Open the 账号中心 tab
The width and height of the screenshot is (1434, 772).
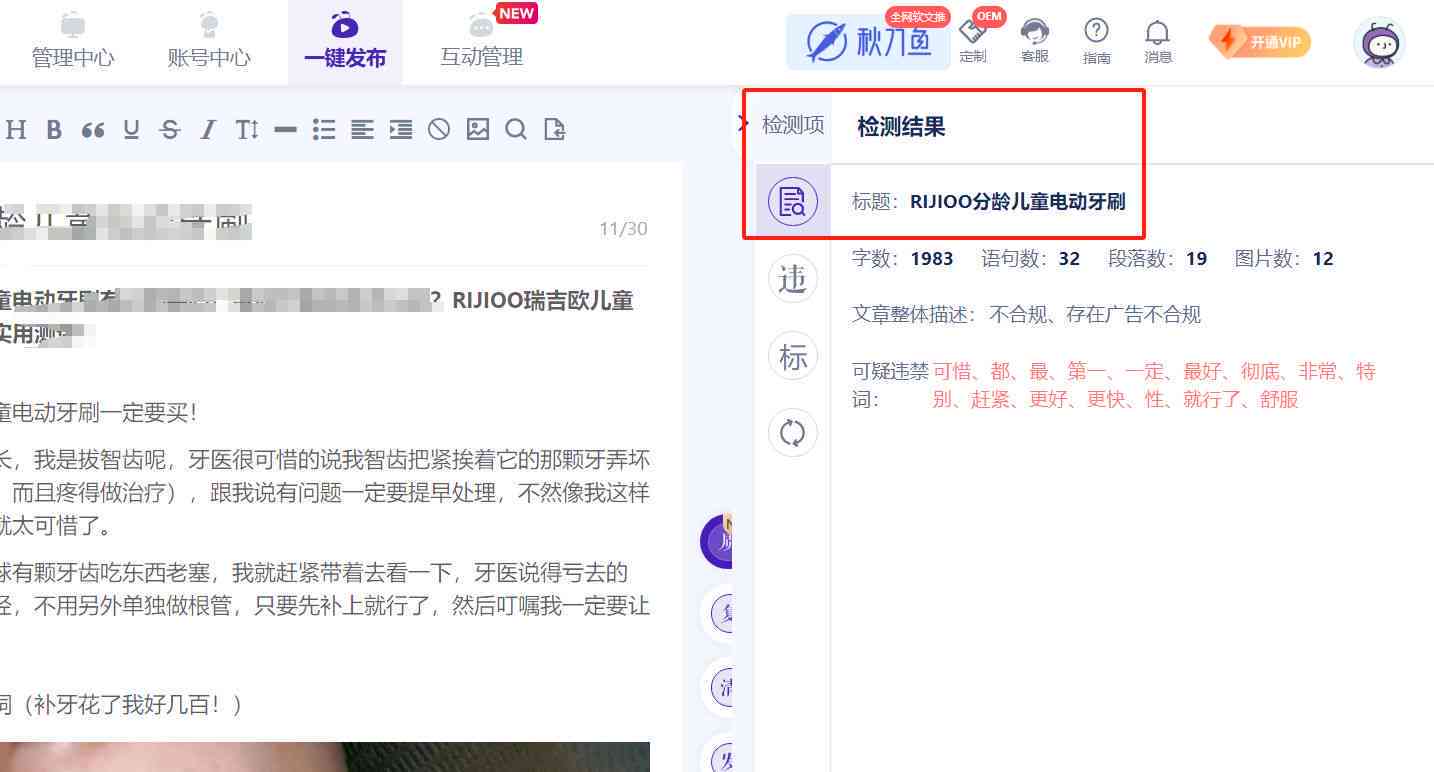coord(209,40)
